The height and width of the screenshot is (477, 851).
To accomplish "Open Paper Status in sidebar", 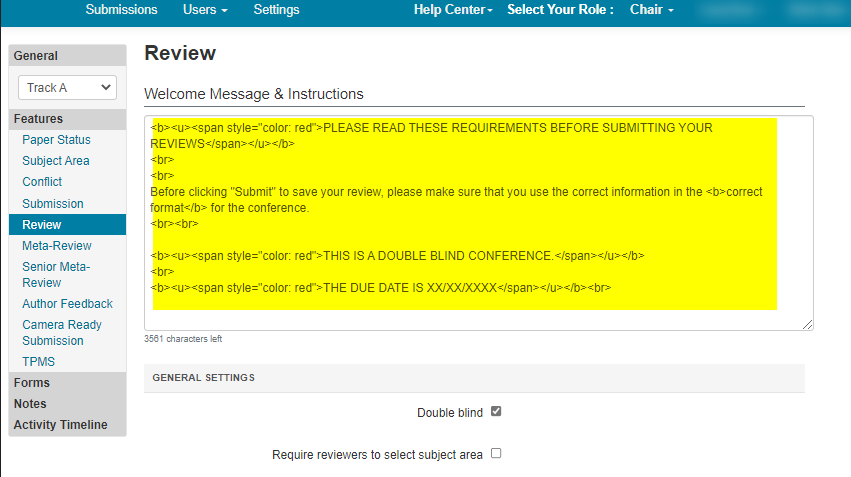I will pos(56,140).
